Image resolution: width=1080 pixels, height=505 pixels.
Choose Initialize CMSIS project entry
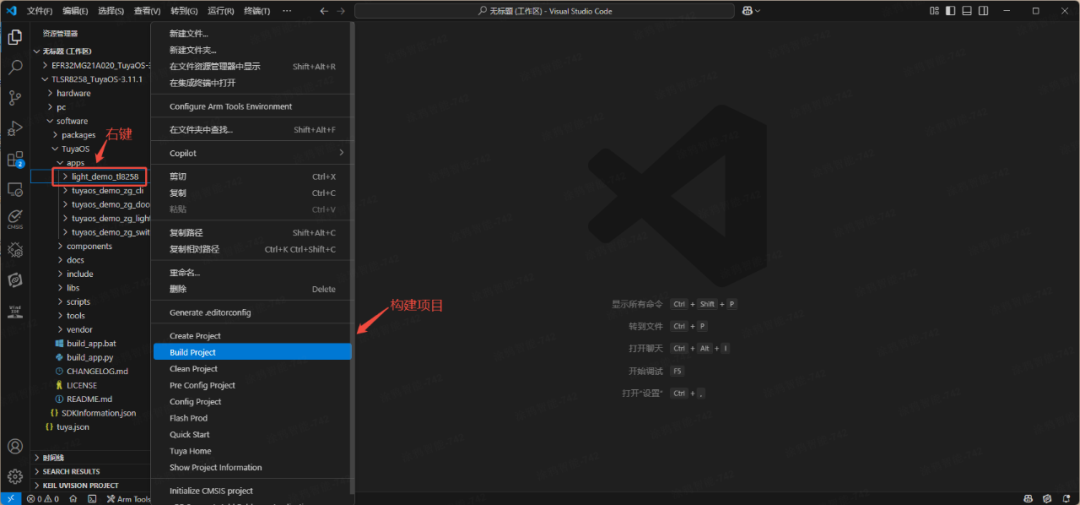tap(252, 491)
